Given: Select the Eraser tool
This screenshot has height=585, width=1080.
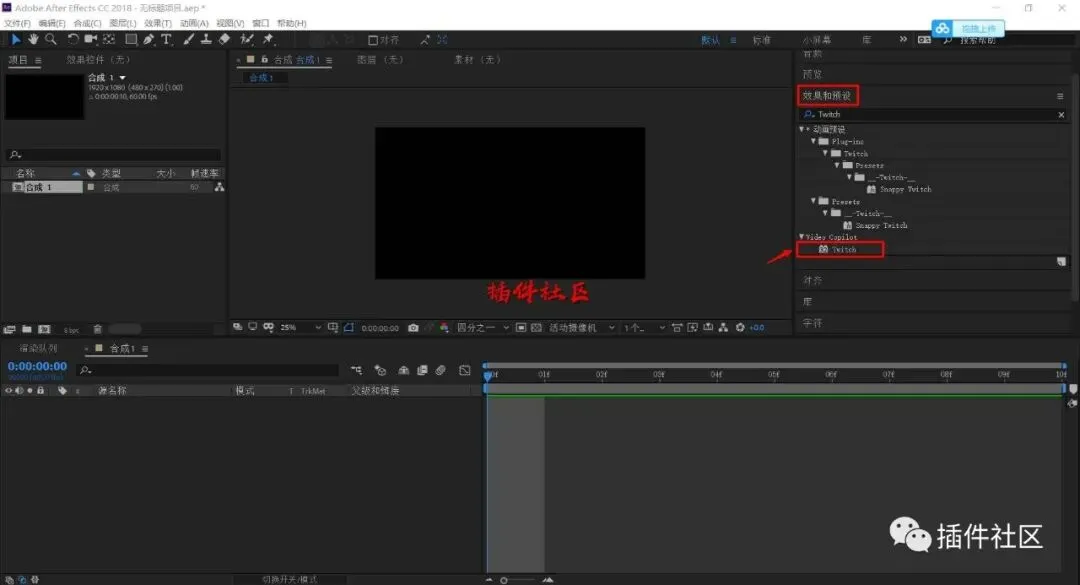Looking at the screenshot, I should tap(224, 39).
